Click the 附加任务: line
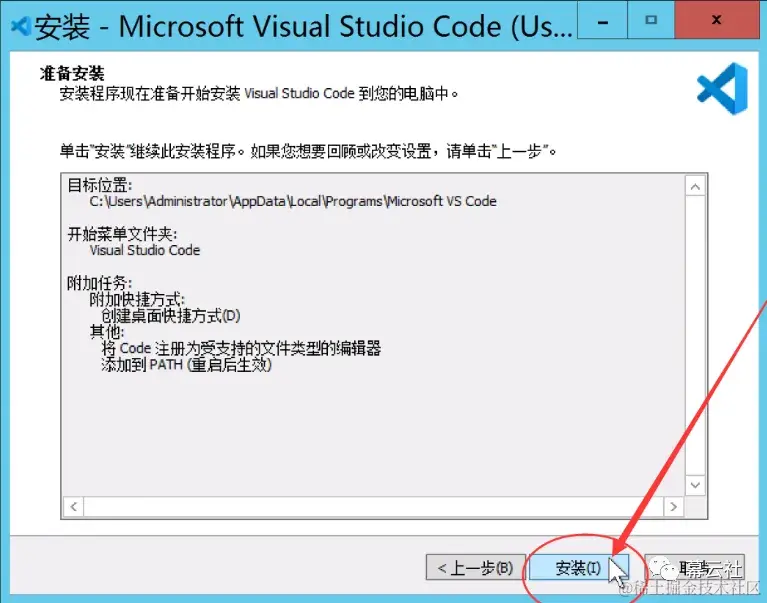 pos(99,283)
